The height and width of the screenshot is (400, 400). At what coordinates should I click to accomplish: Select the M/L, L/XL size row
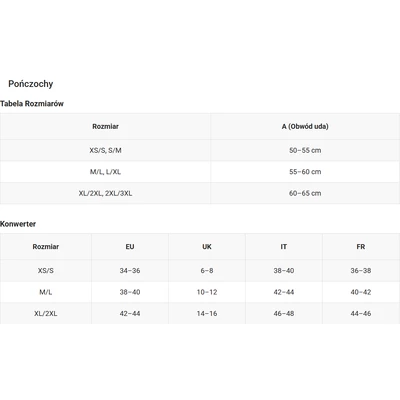pos(200,172)
